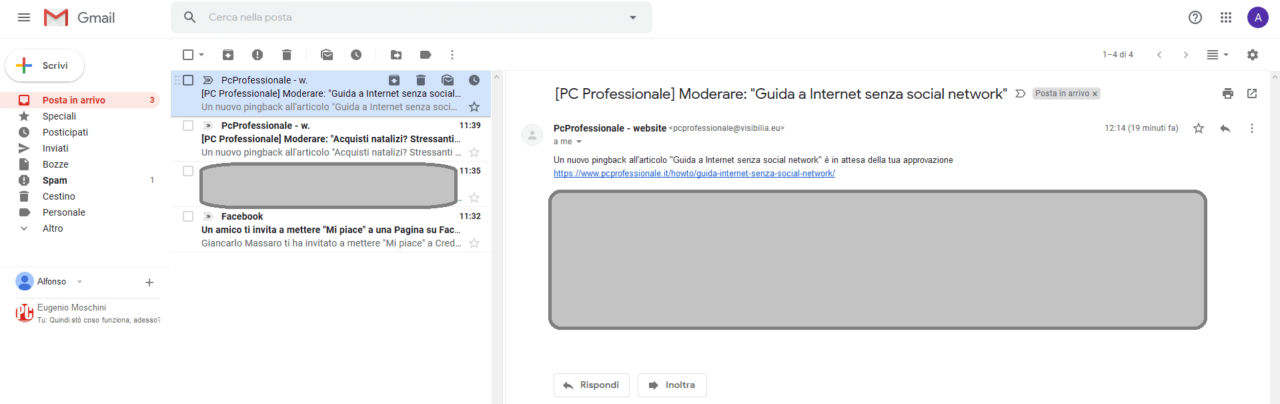Click the Snooze clock icon in the toolbar
Viewport: 1280px width, 404px height.
point(356,55)
